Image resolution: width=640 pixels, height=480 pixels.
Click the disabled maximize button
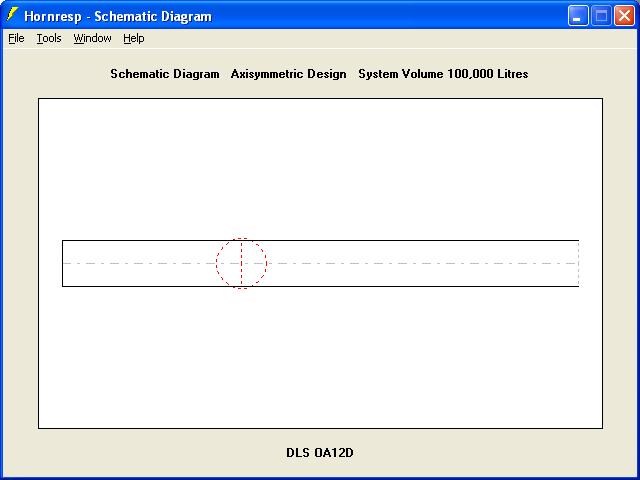(601, 16)
